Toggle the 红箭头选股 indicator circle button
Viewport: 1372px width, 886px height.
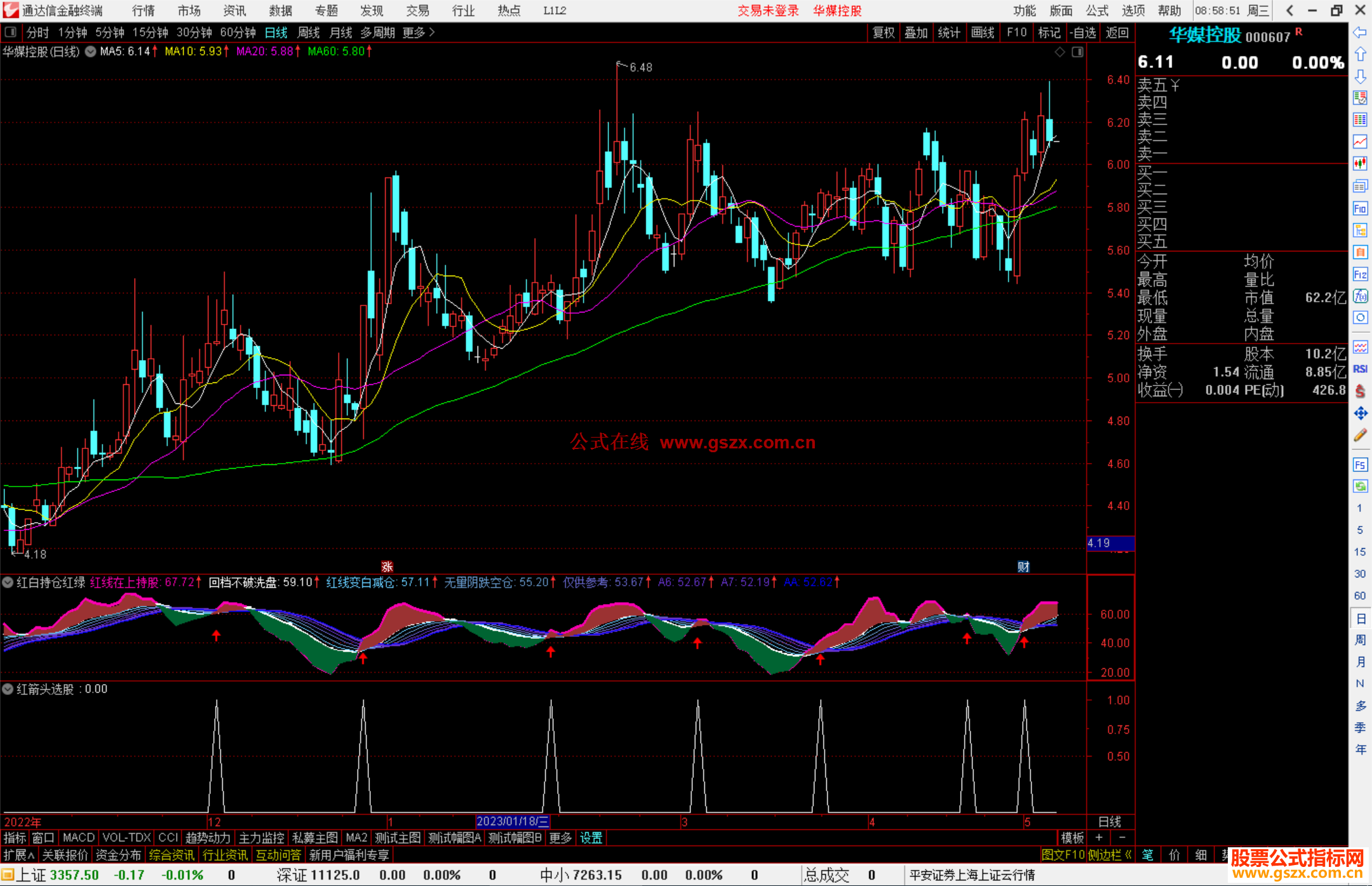(8, 689)
